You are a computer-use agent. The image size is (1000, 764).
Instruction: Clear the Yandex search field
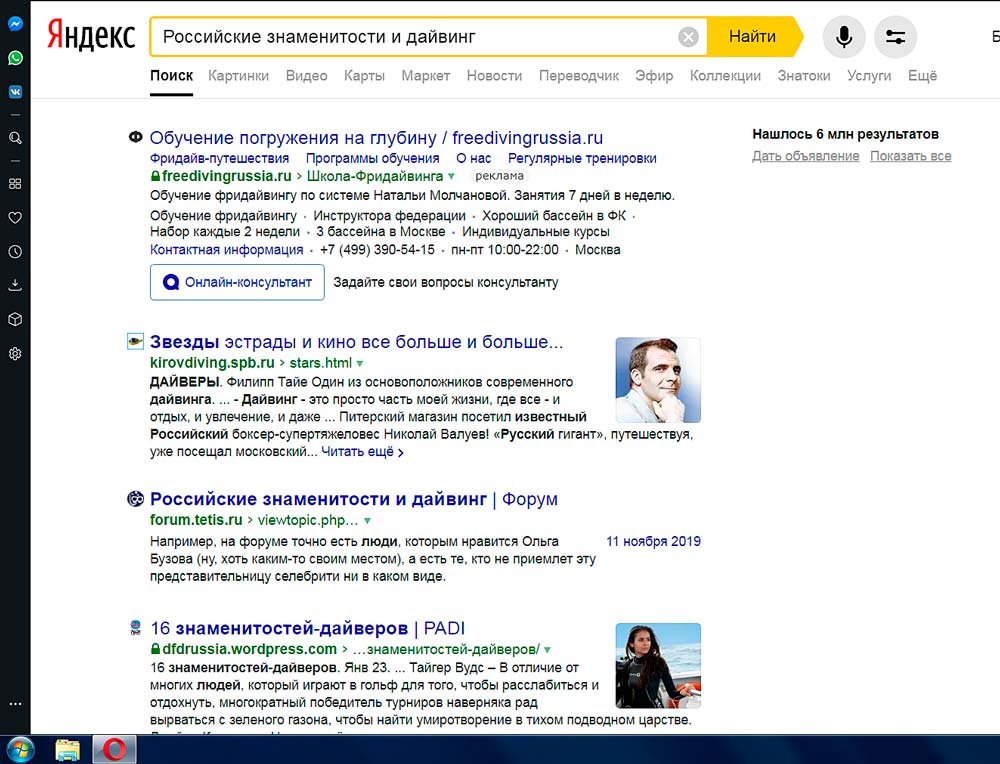click(688, 37)
